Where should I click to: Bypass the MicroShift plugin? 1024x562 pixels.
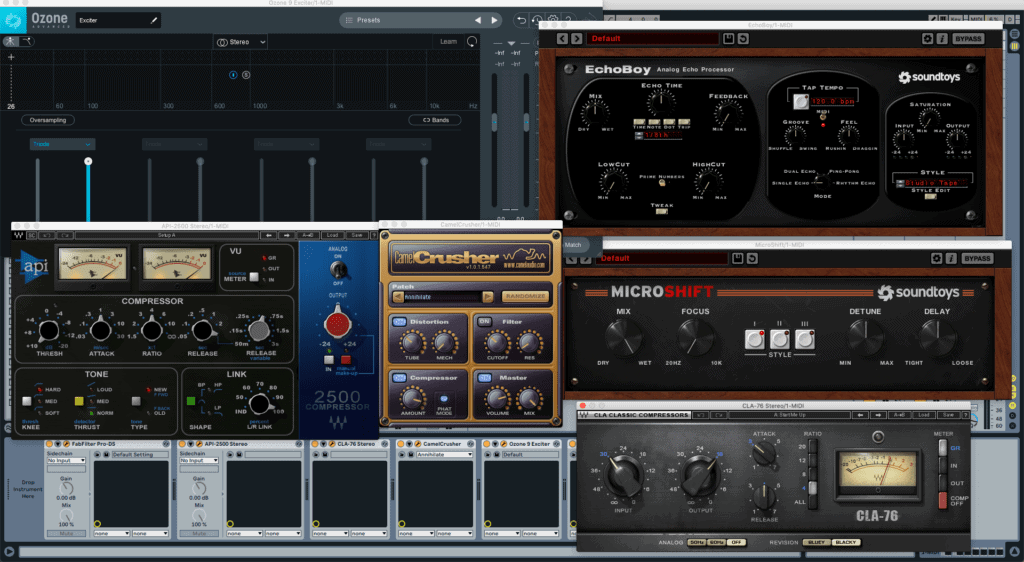pyautogui.click(x=977, y=258)
